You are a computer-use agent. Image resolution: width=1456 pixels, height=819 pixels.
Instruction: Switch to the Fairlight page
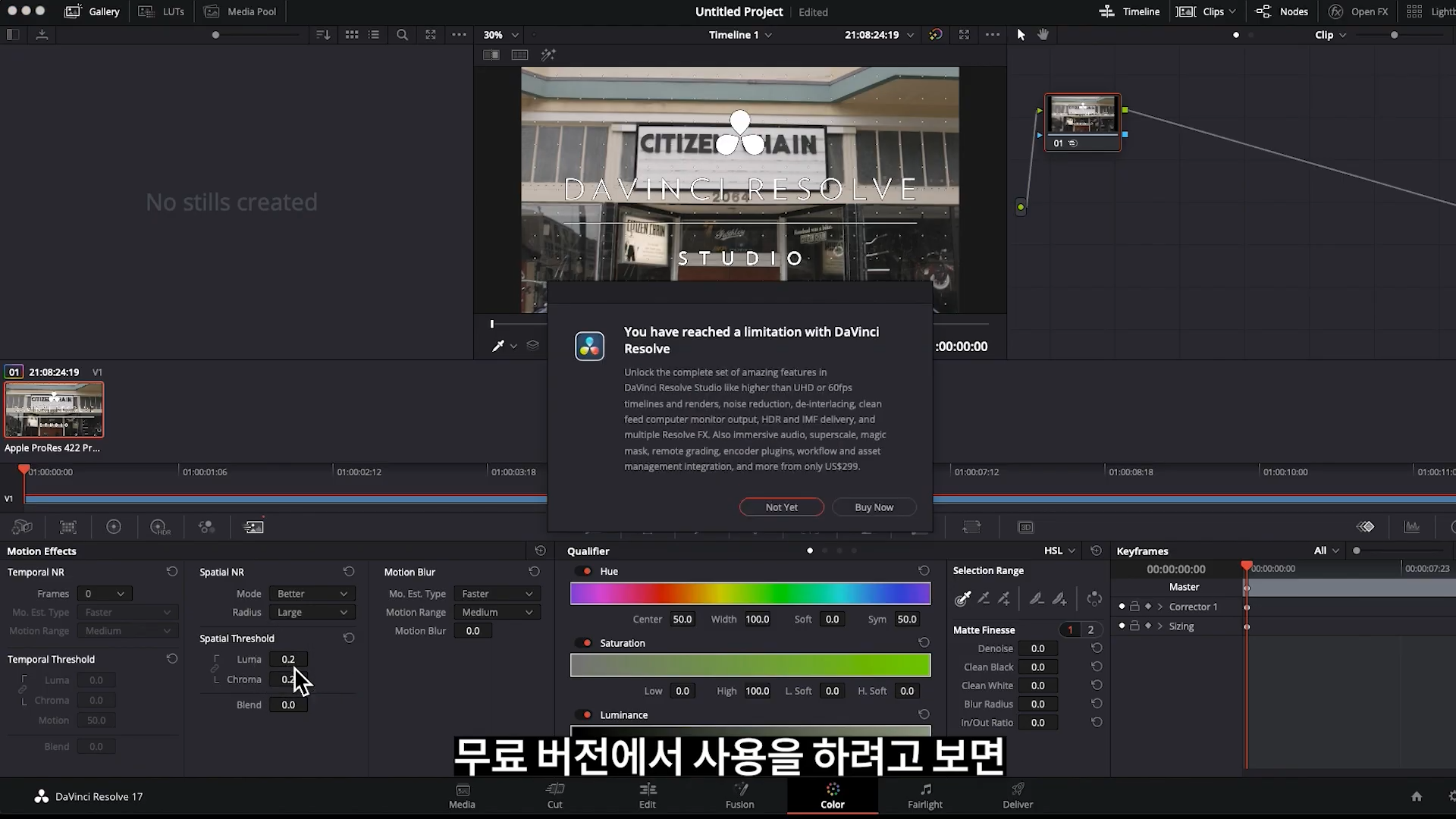[x=924, y=796]
